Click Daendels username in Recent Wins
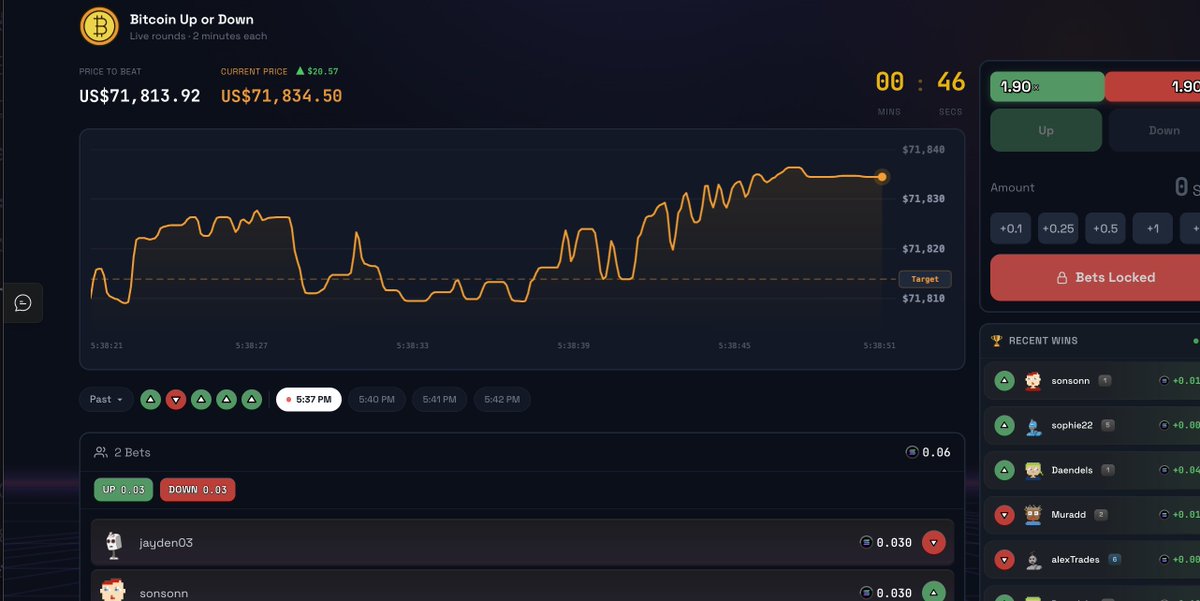Image resolution: width=1200 pixels, height=601 pixels. pos(1072,470)
